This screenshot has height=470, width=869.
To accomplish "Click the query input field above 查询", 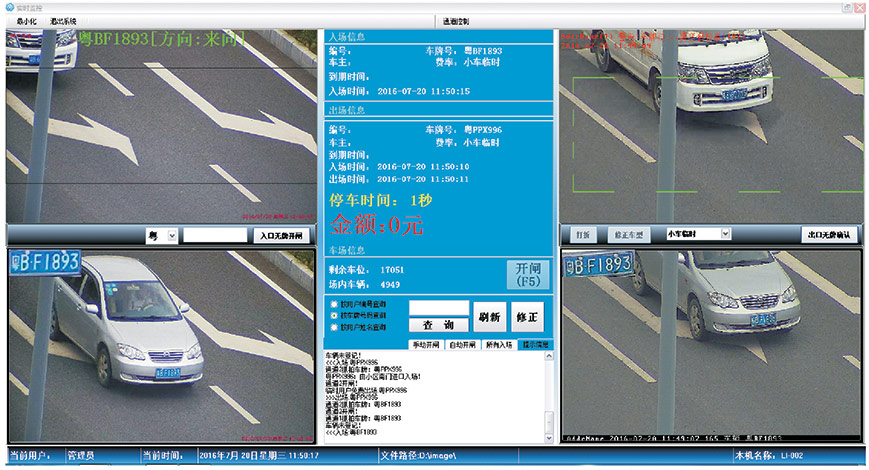I will pos(439,308).
